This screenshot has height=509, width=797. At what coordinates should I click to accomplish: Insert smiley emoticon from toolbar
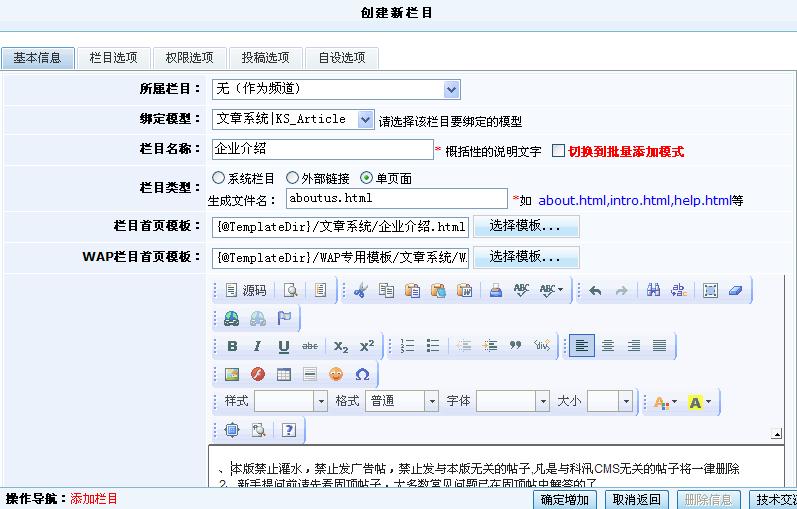[x=336, y=374]
